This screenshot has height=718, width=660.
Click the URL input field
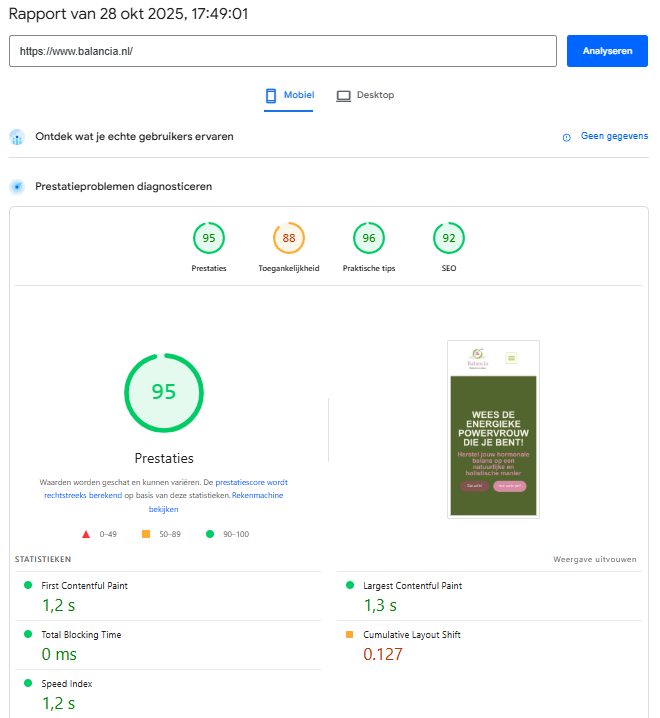pos(282,51)
